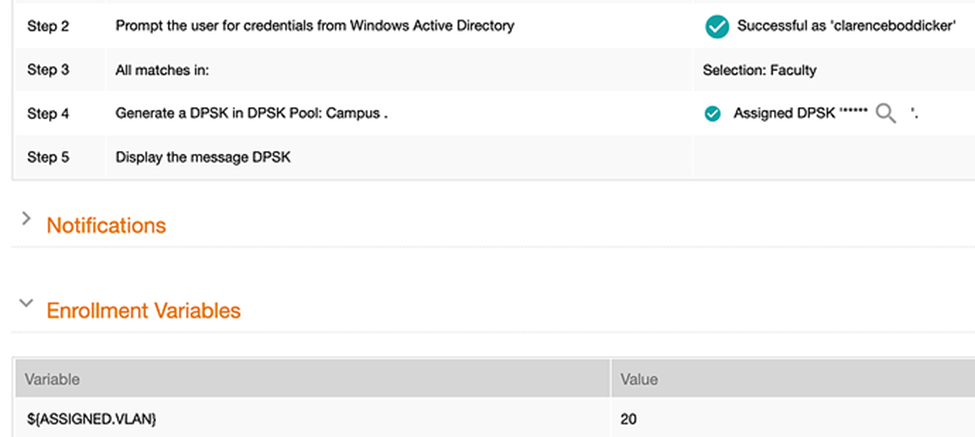Click the 'Generate a DPSK in DPSK Pool' text

pyautogui.click(x=251, y=114)
